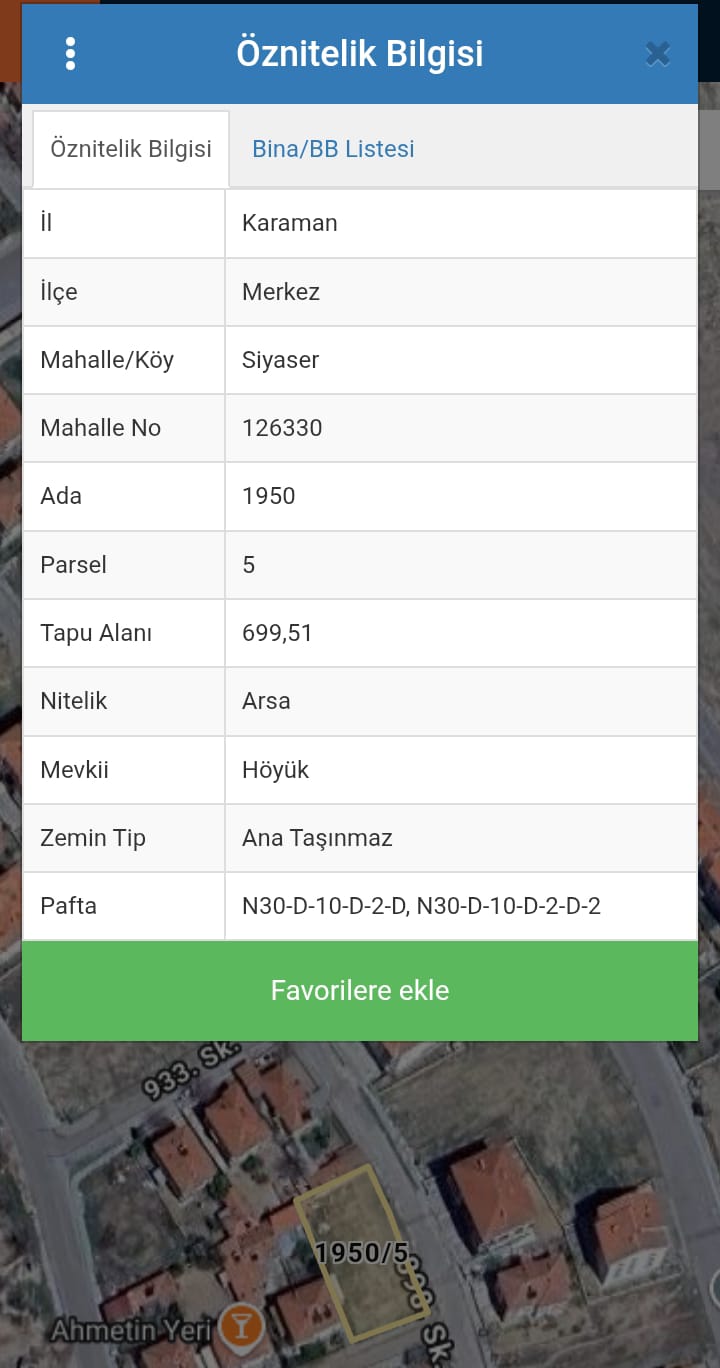The height and width of the screenshot is (1368, 720).
Task: Click the Merkez value in İlçe row
Action: 281,292
